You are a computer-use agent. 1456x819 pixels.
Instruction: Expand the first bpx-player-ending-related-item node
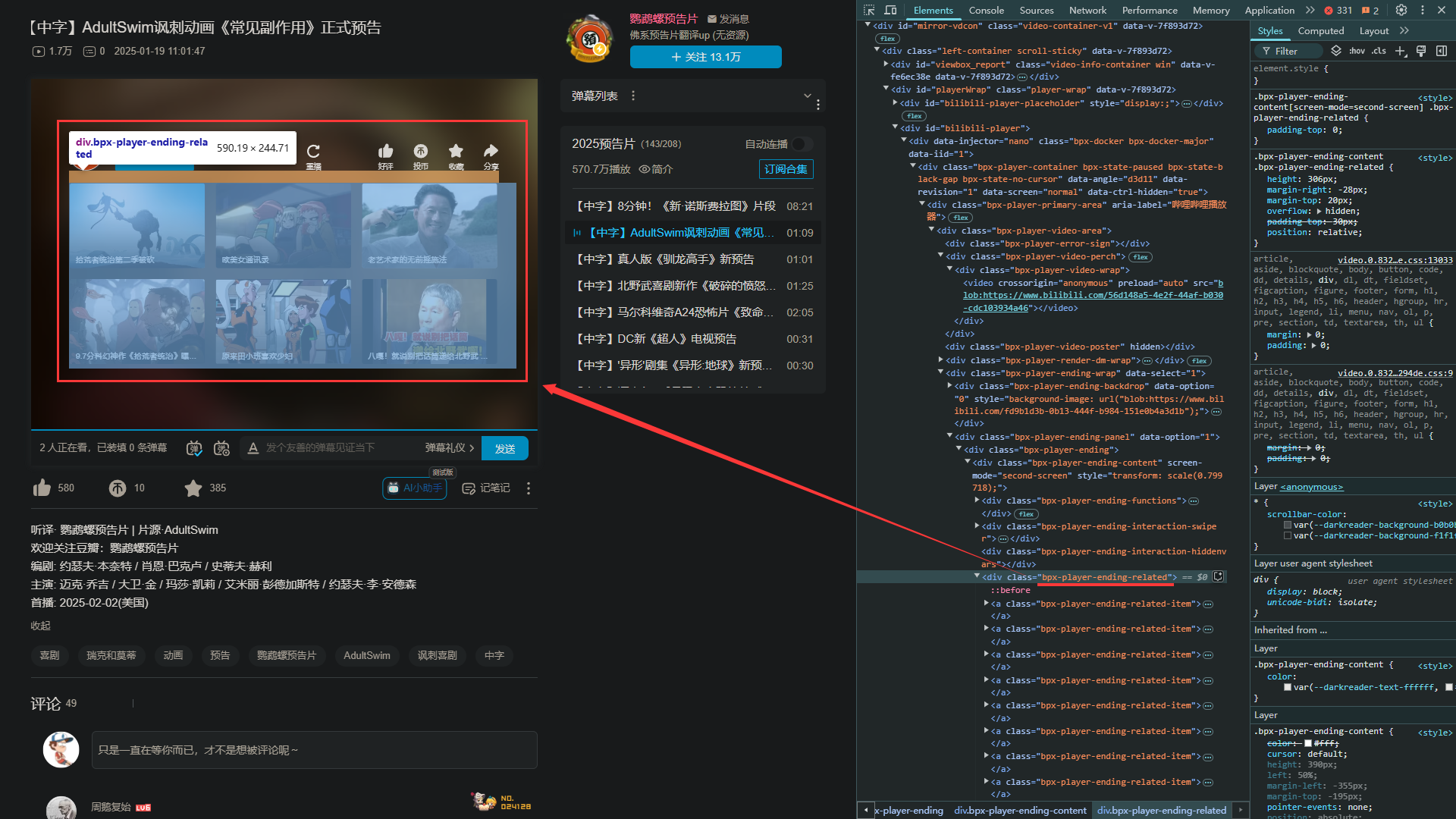(986, 604)
